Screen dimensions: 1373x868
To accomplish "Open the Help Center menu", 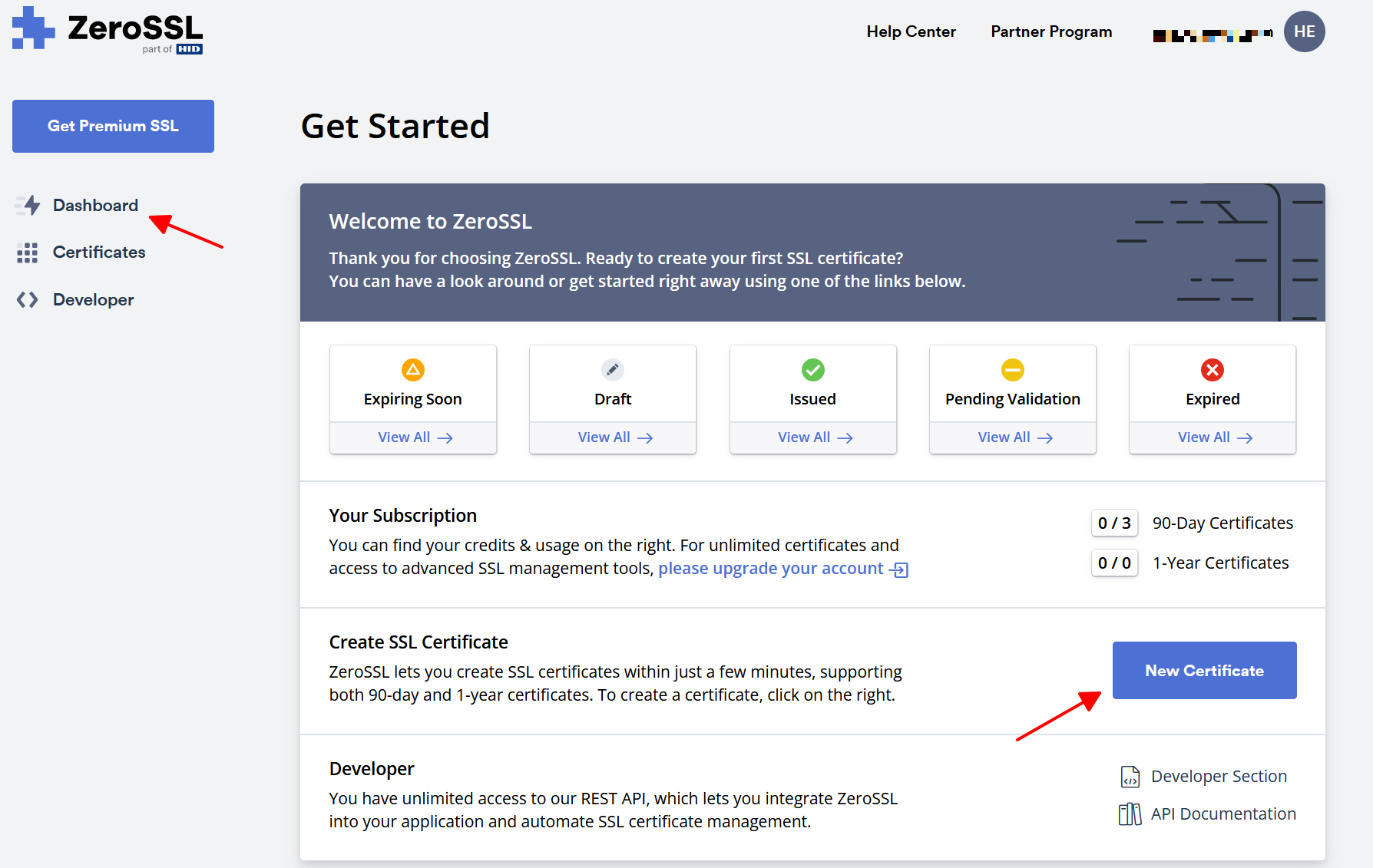I will click(911, 31).
